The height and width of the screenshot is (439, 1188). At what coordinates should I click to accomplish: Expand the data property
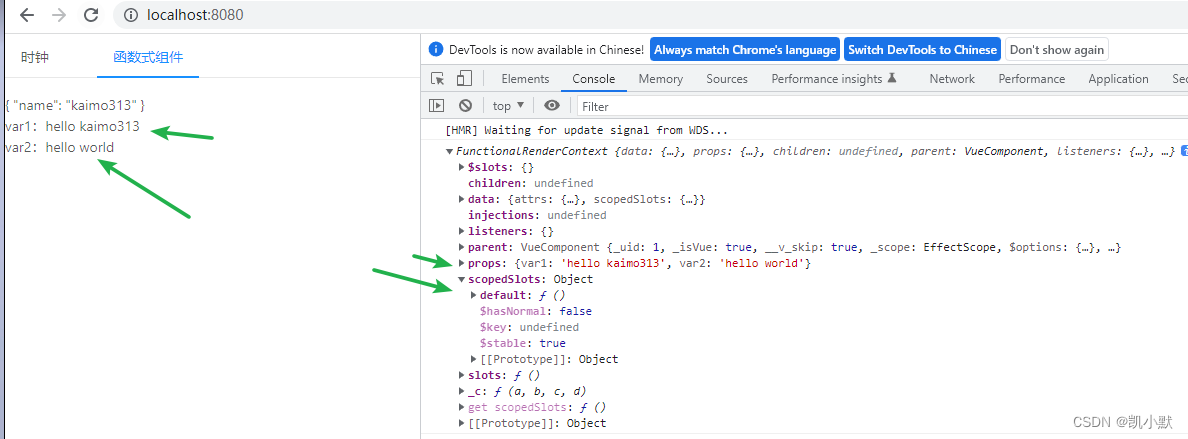tap(462, 199)
